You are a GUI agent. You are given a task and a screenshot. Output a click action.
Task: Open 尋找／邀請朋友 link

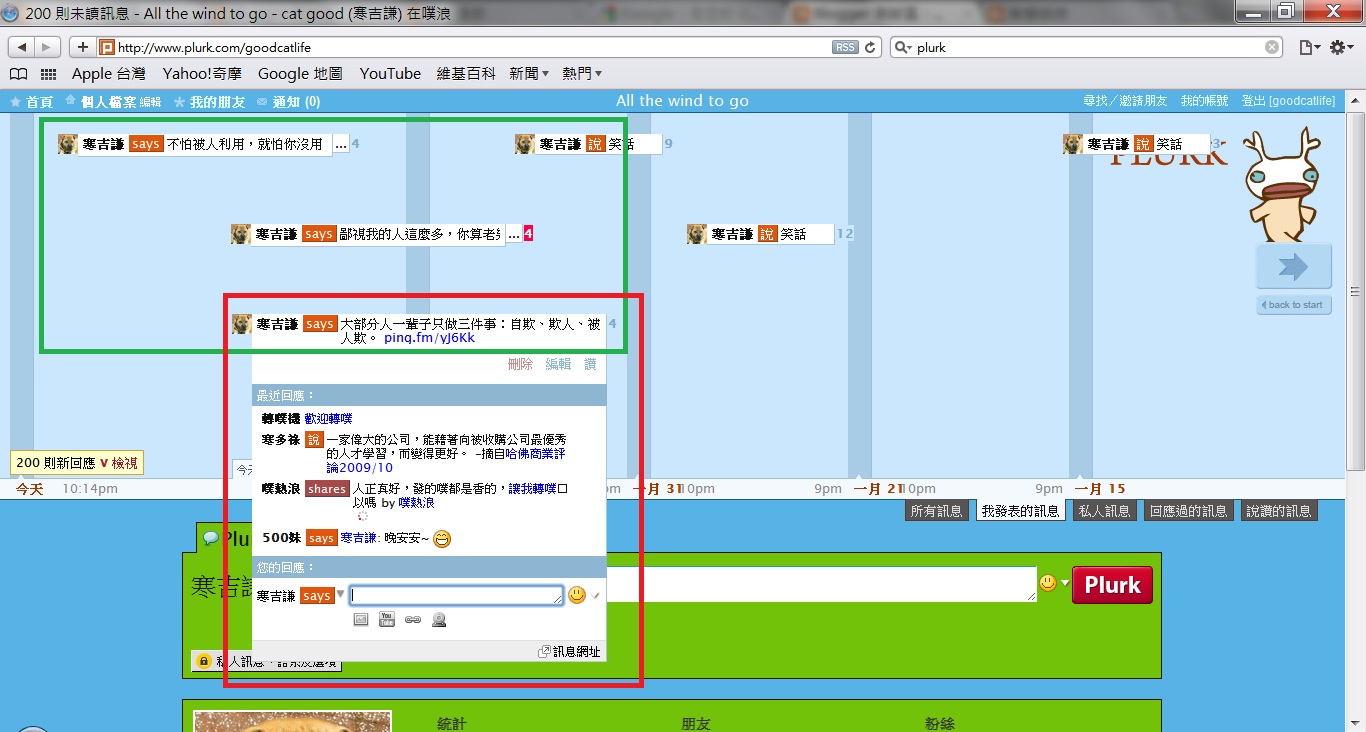(x=1125, y=101)
